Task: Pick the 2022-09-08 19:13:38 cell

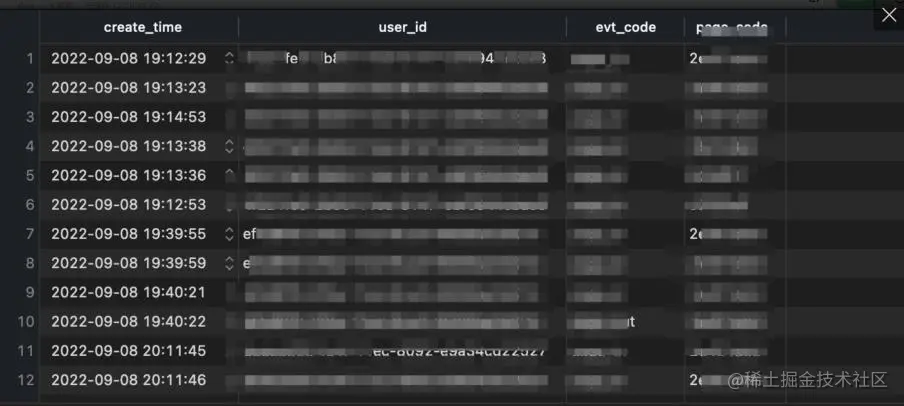Action: [129, 146]
